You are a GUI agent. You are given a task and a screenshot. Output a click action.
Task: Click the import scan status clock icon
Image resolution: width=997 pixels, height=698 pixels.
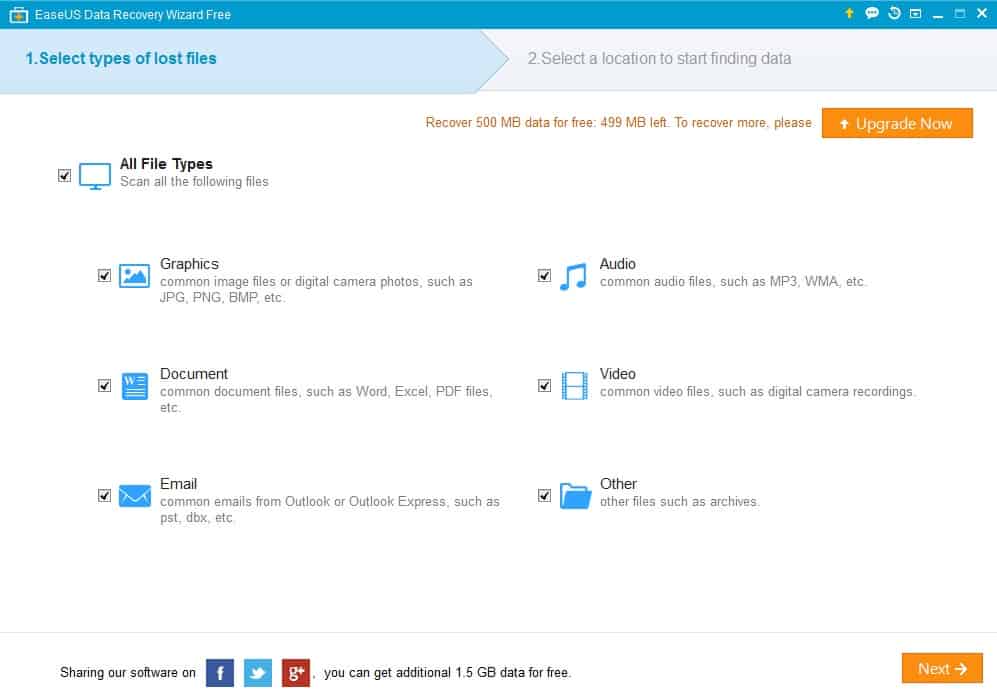click(894, 13)
